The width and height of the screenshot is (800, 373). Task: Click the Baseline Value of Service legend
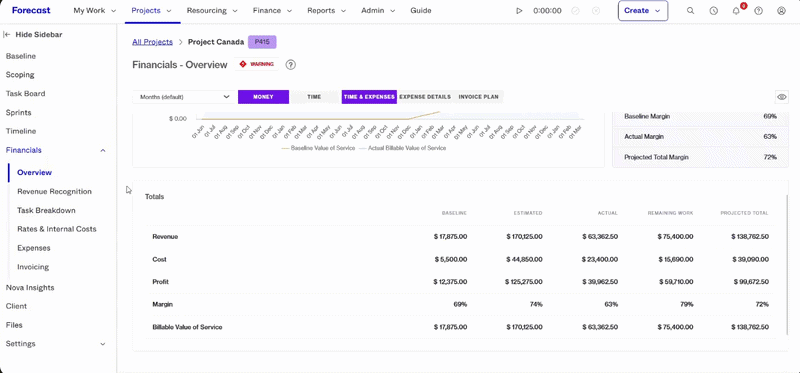pyautogui.click(x=318, y=148)
